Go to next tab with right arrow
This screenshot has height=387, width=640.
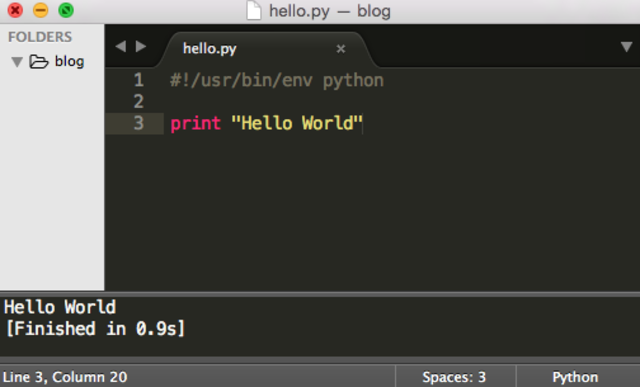coord(141,46)
